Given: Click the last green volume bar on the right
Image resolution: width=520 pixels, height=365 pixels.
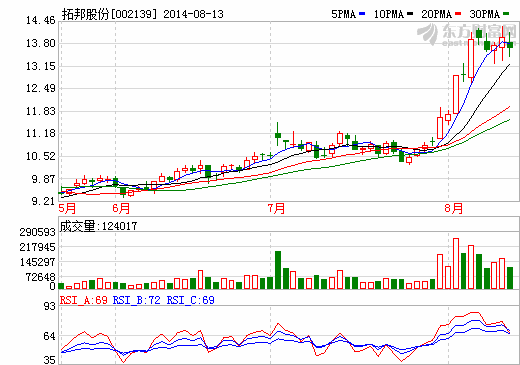Looking at the screenshot, I should pyautogui.click(x=510, y=278).
